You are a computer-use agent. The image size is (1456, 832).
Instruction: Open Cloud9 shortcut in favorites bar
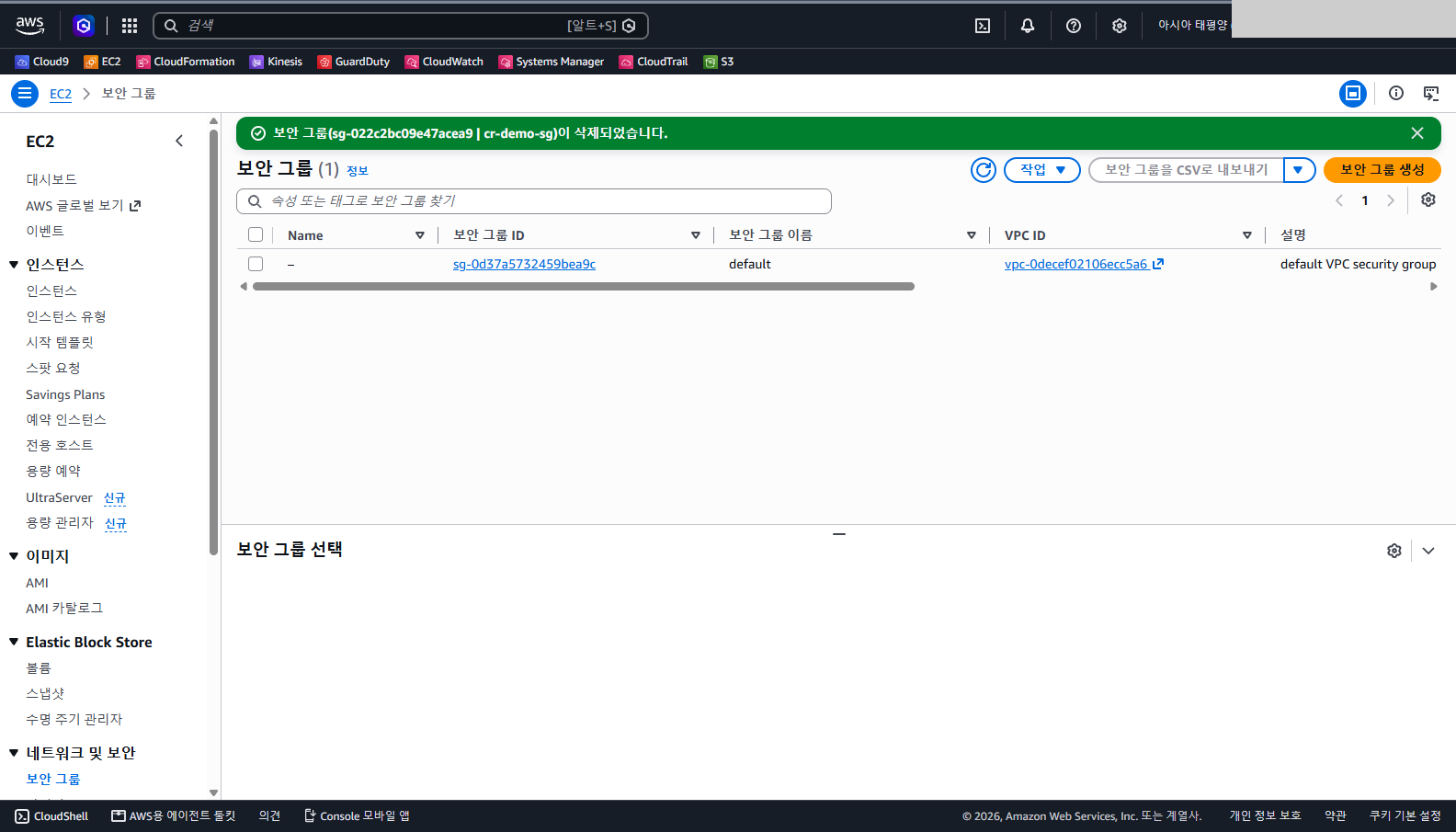[x=42, y=62]
